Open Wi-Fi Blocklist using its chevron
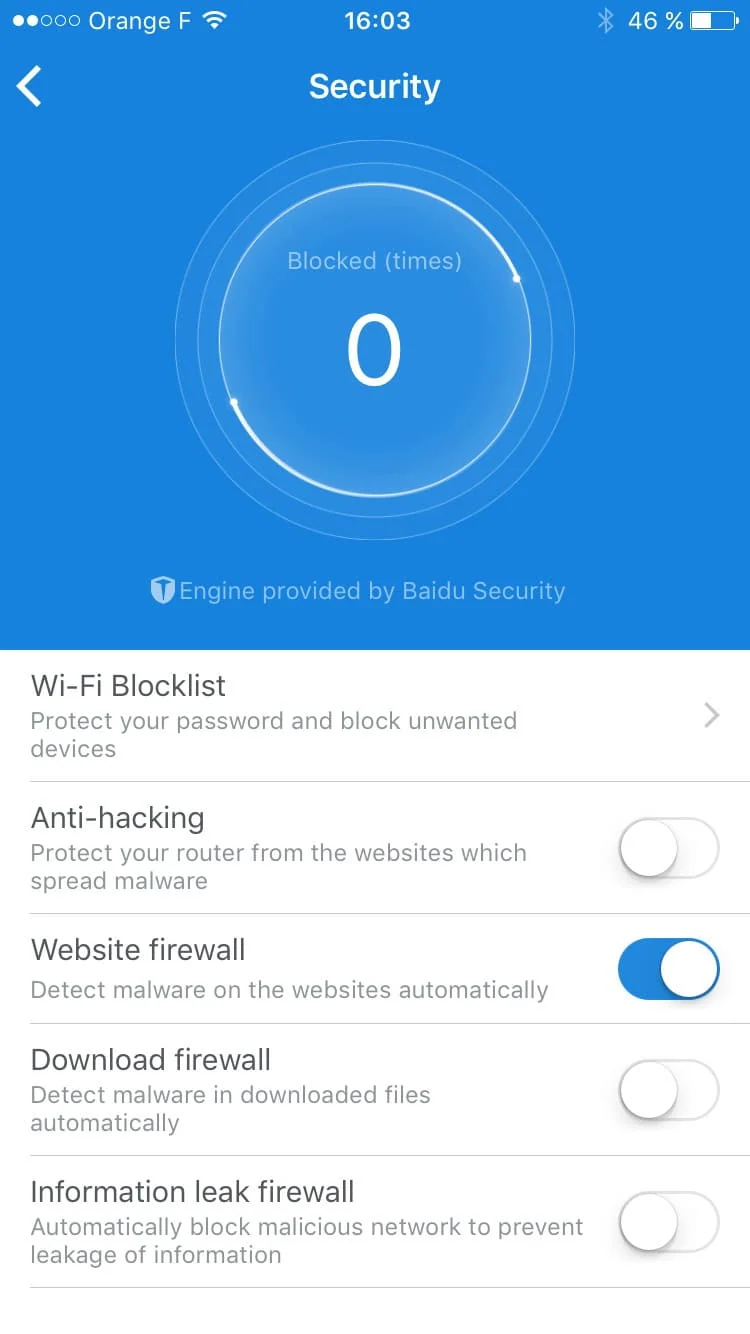750x1334 pixels. (711, 715)
